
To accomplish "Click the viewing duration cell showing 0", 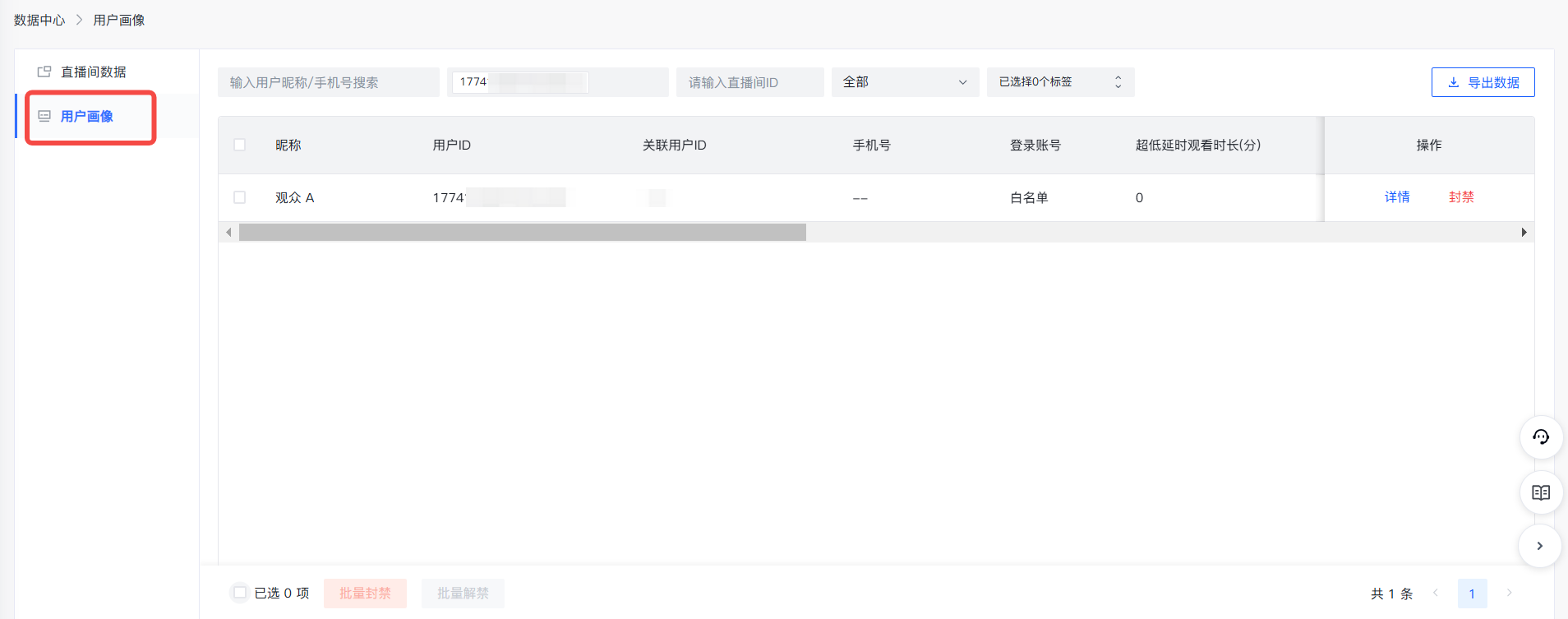I will pyautogui.click(x=1139, y=197).
